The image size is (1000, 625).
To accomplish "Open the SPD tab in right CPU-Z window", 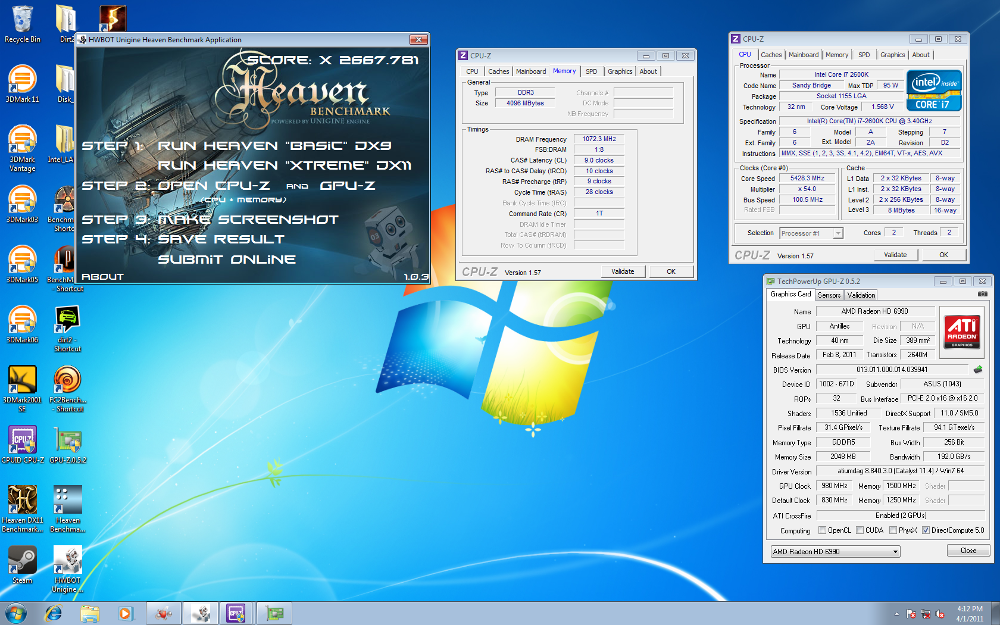I will click(x=864, y=55).
